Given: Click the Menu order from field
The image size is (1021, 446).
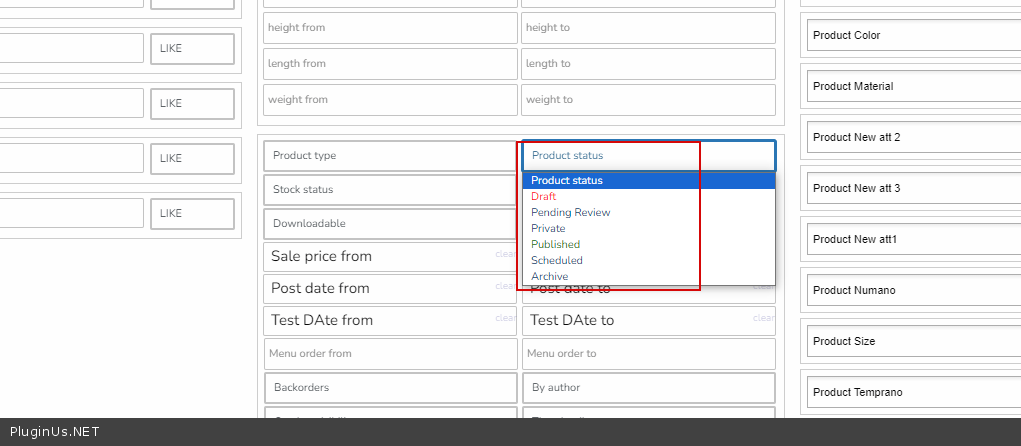Looking at the screenshot, I should click(x=390, y=353).
